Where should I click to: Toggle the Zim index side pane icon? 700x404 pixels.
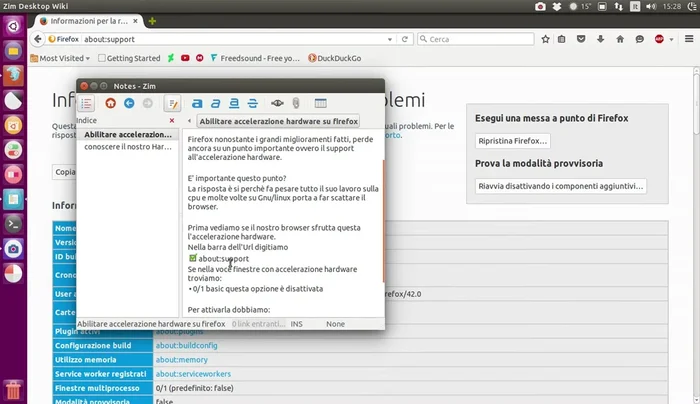point(87,103)
